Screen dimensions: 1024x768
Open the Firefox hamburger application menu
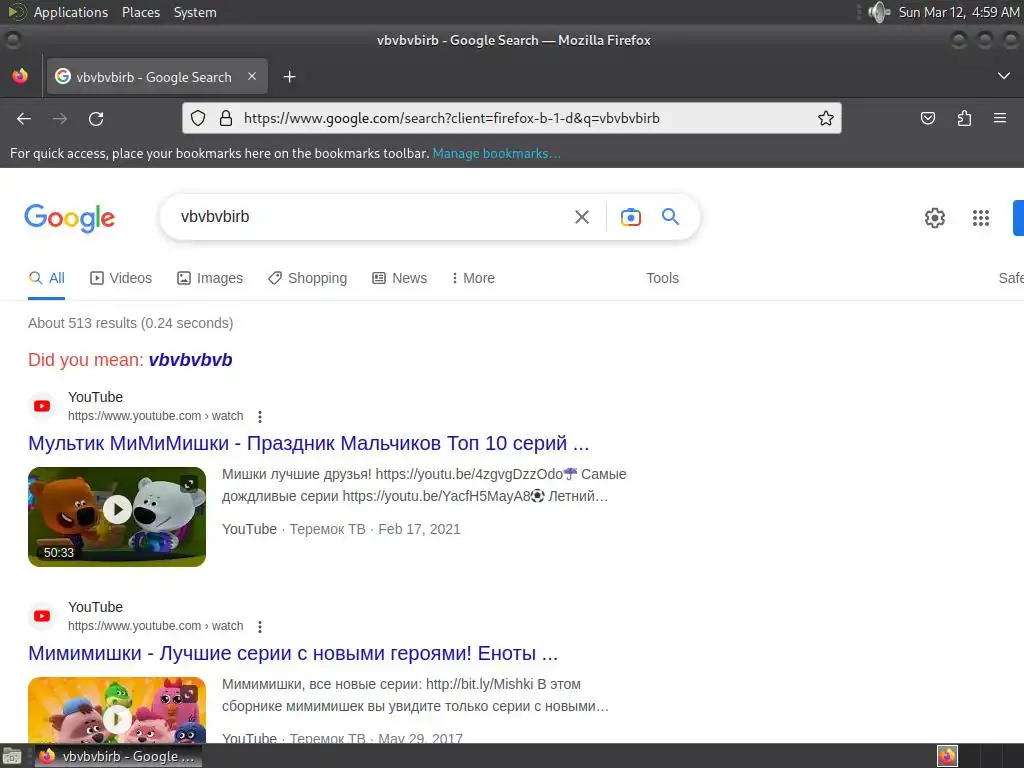click(1000, 118)
